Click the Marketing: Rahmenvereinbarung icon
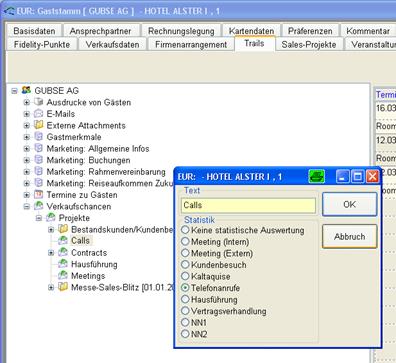 [39, 171]
